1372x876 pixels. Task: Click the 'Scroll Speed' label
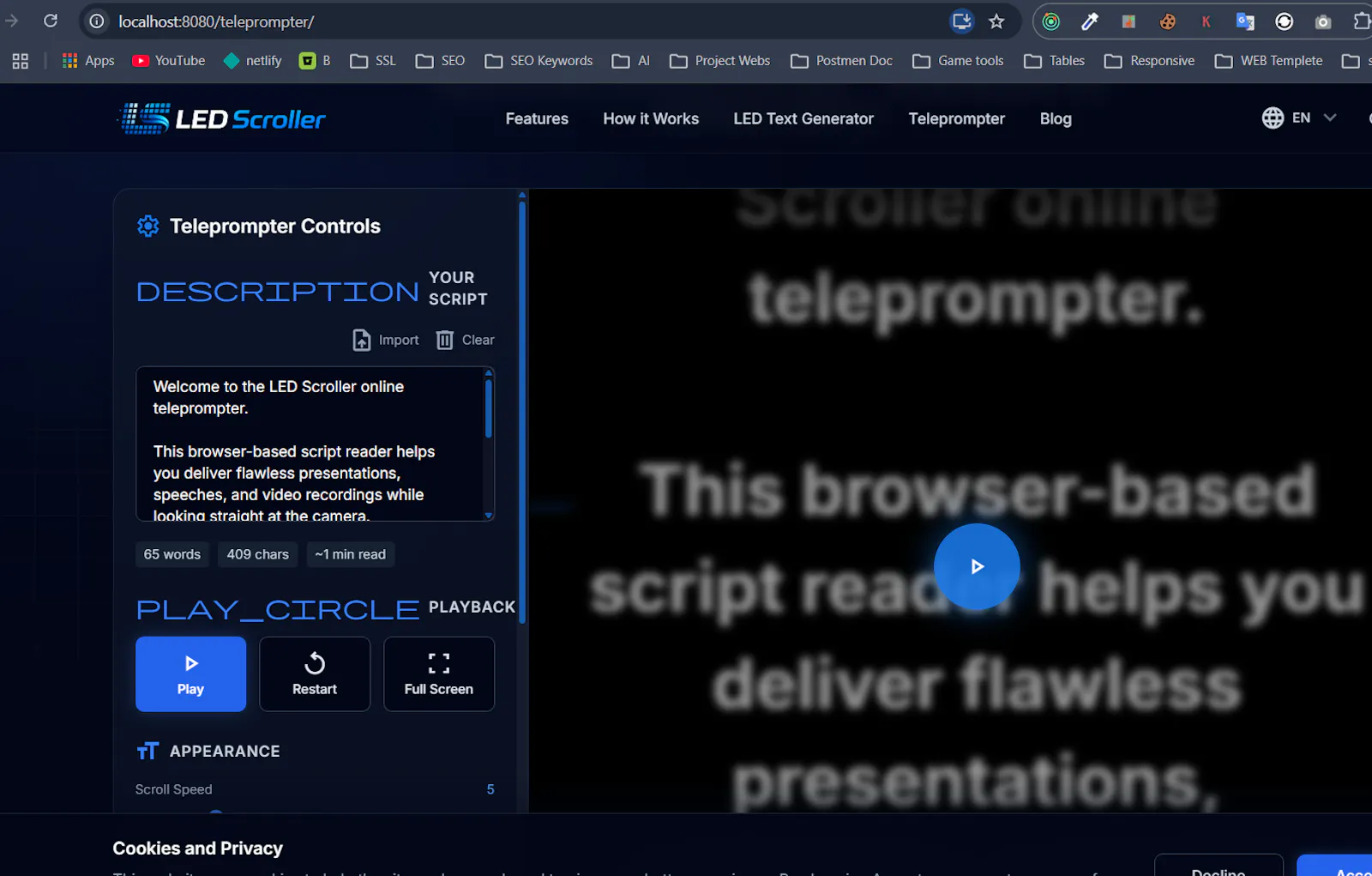tap(173, 789)
